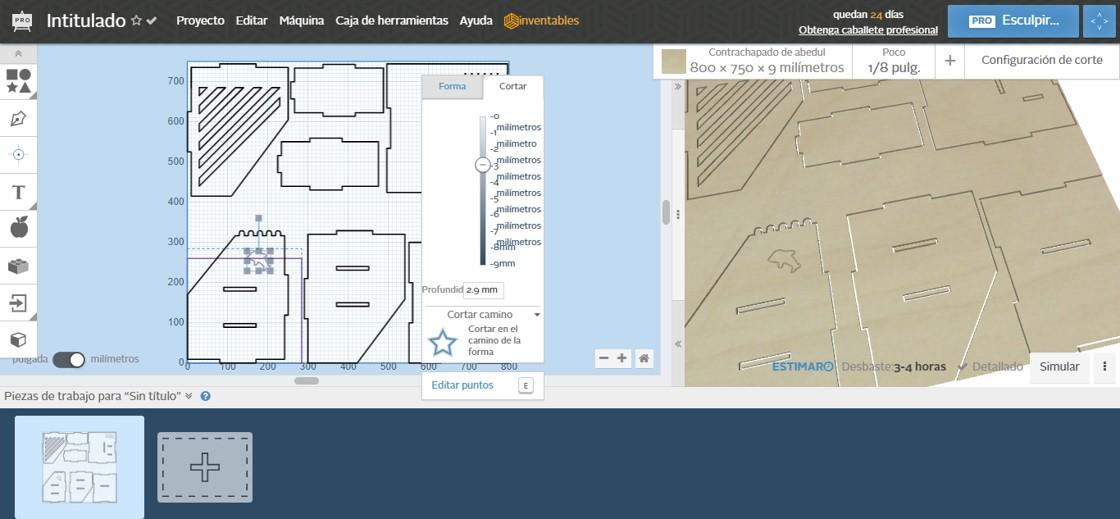Add a new workpiece
The image size is (1120, 519).
(x=205, y=467)
